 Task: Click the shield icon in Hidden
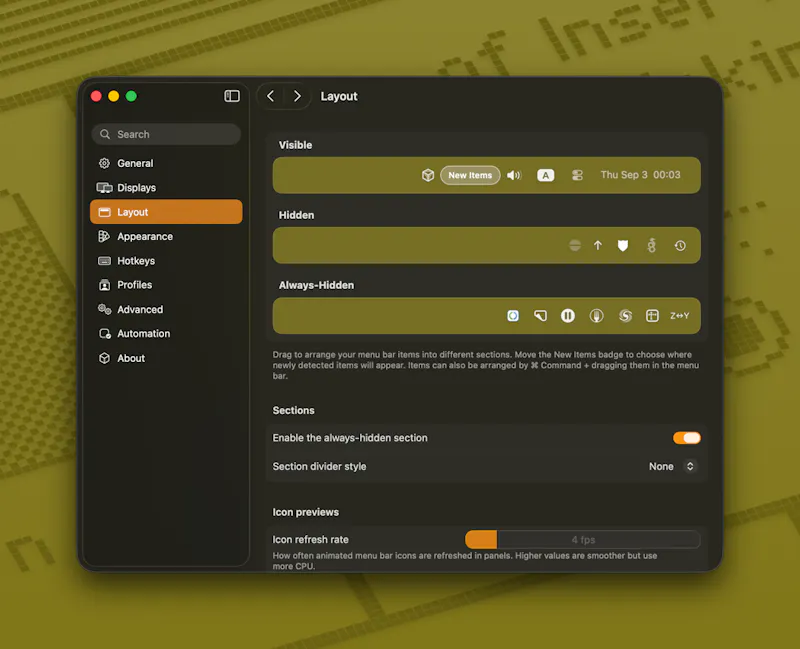click(x=623, y=245)
